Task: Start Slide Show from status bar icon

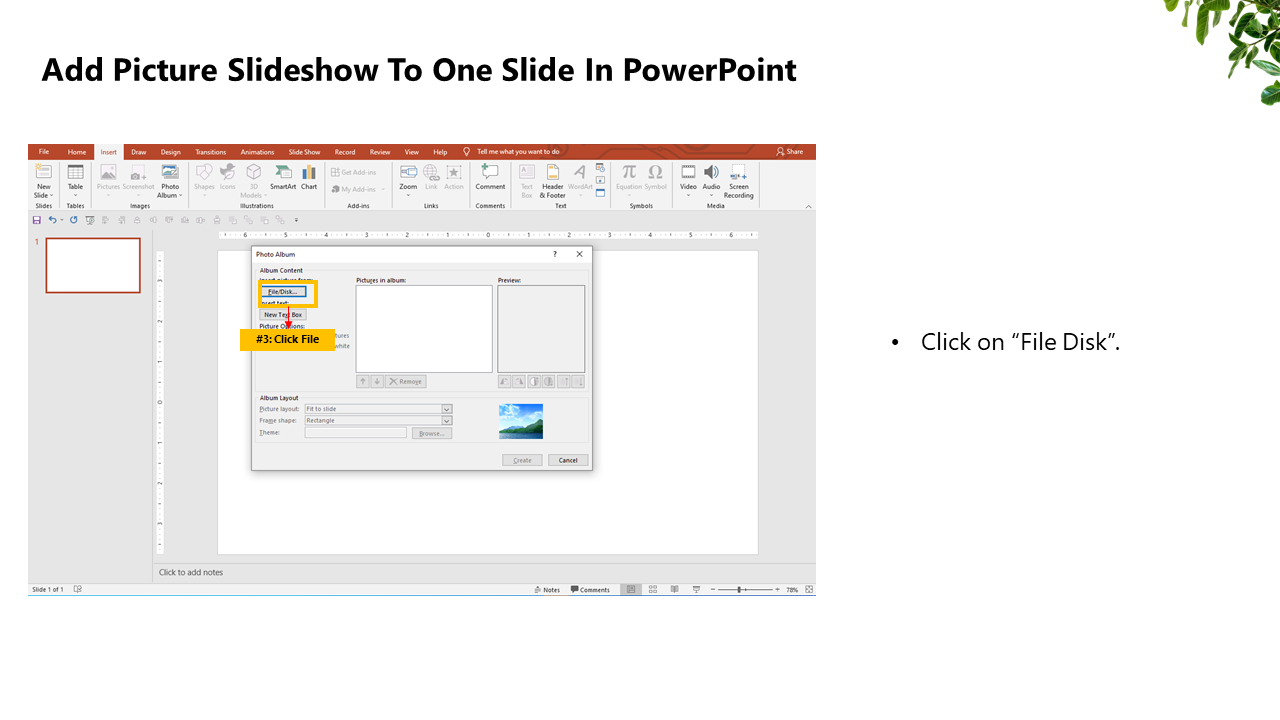Action: (x=697, y=590)
